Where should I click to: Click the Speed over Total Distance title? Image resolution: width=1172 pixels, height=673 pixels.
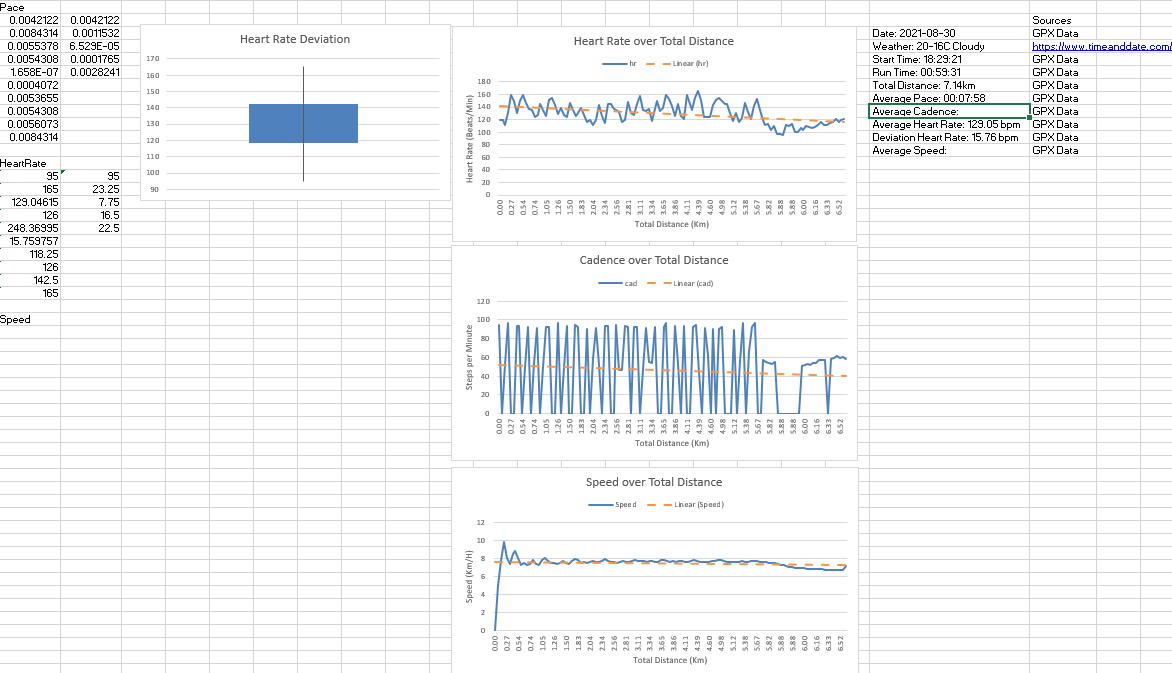pyautogui.click(x=654, y=482)
